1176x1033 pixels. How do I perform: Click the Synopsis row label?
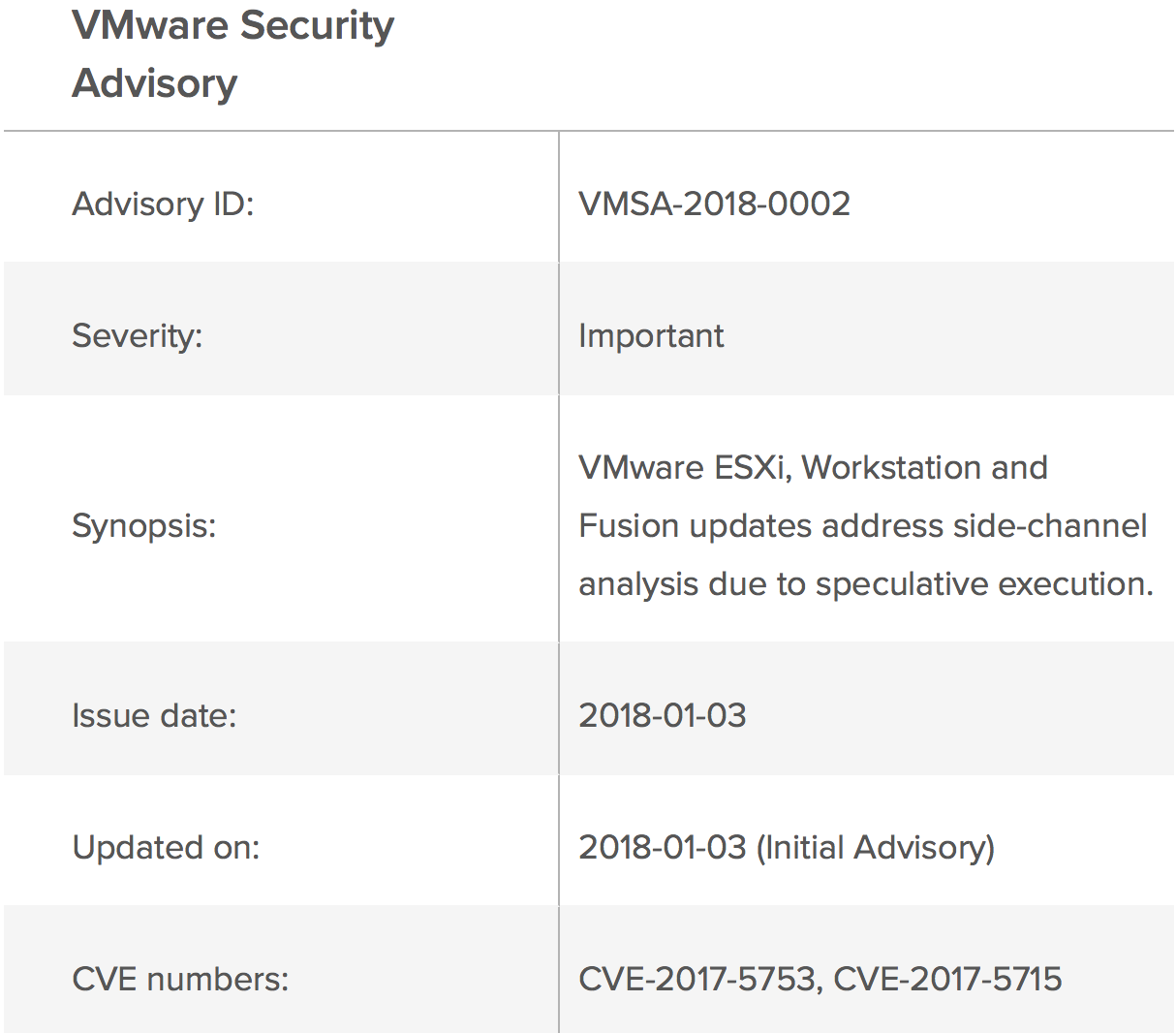(143, 526)
